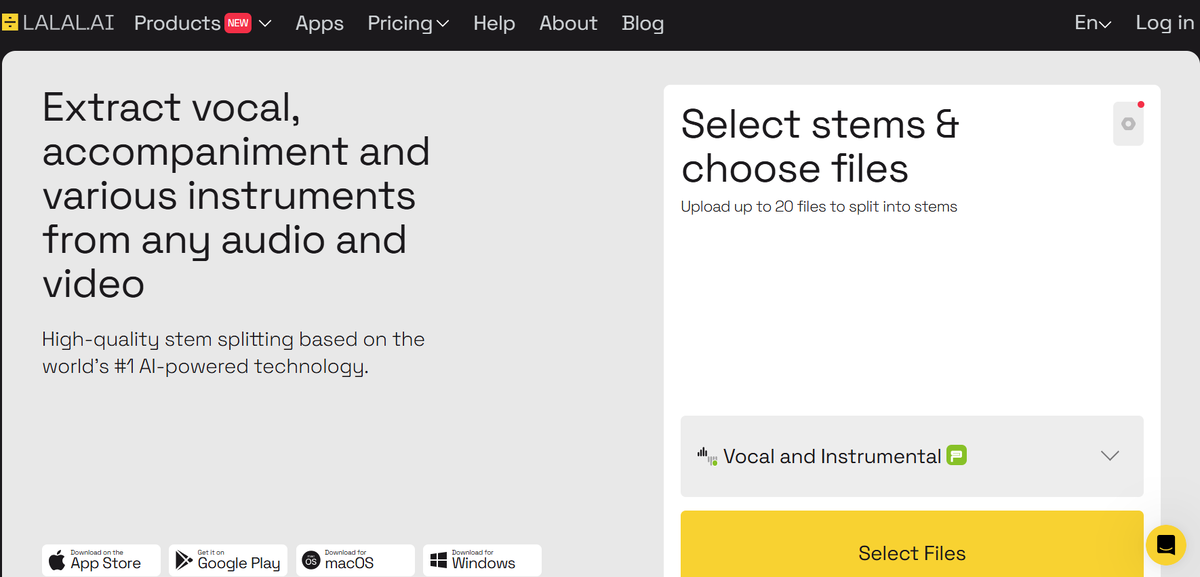Visit the Blog
Screen dimensions: 1200x577
click(x=643, y=23)
